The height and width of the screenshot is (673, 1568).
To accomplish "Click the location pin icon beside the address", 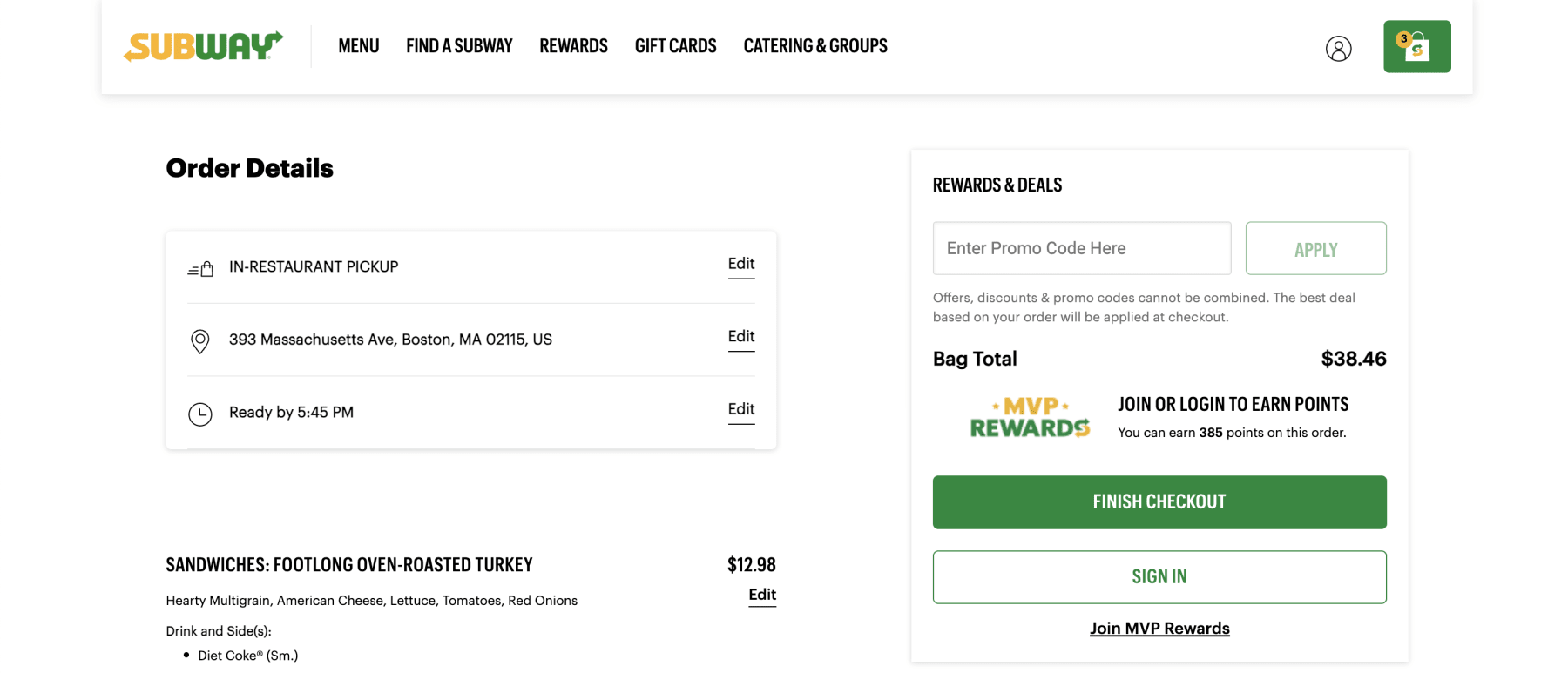I will pos(200,340).
